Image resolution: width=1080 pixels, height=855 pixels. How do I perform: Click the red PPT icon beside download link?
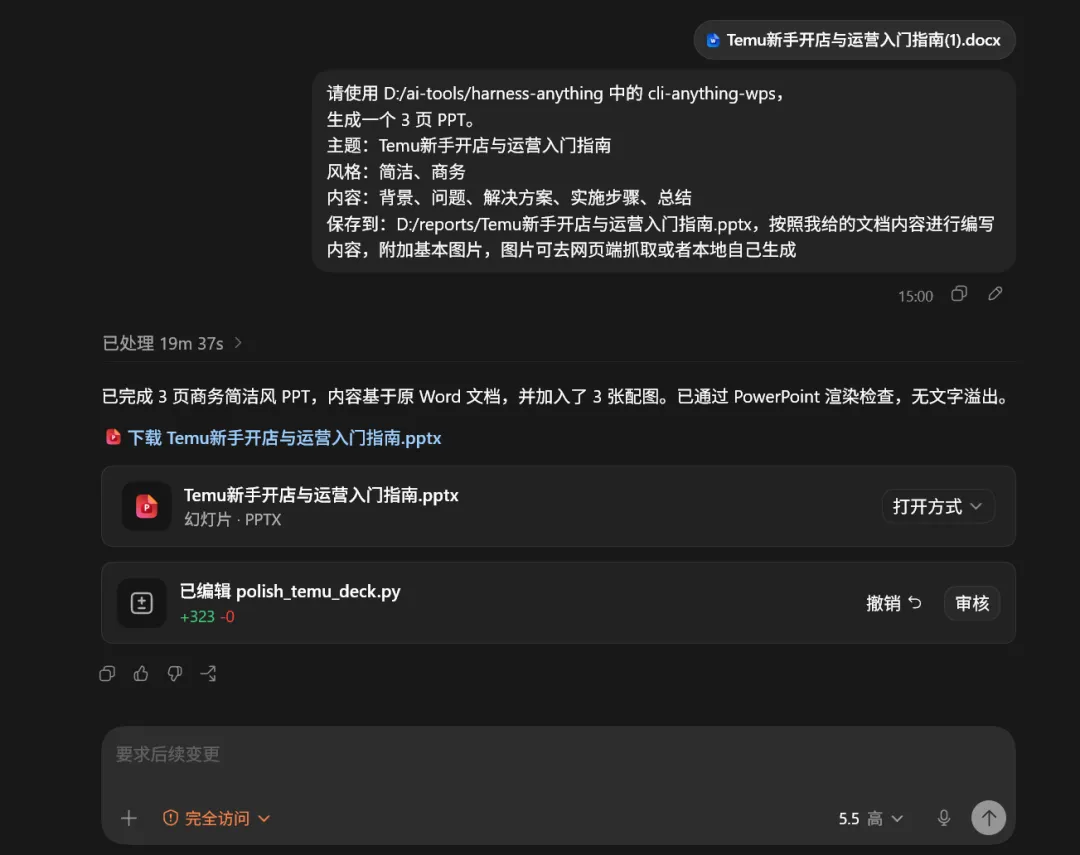coord(113,437)
